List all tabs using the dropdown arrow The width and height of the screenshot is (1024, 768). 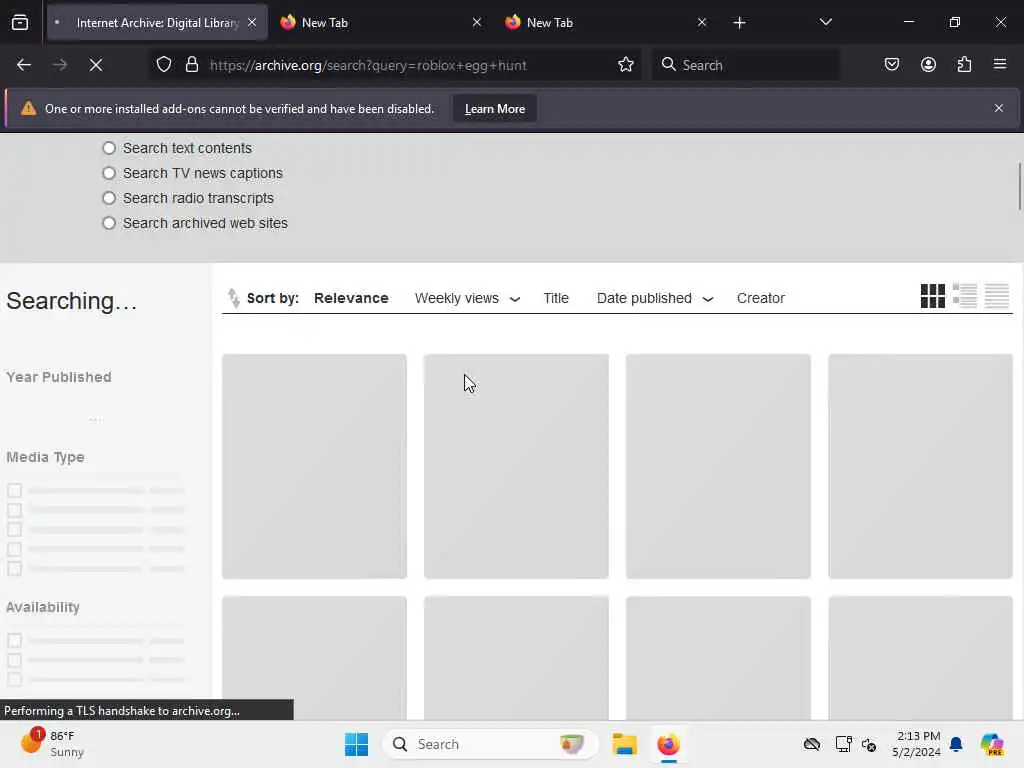[825, 22]
